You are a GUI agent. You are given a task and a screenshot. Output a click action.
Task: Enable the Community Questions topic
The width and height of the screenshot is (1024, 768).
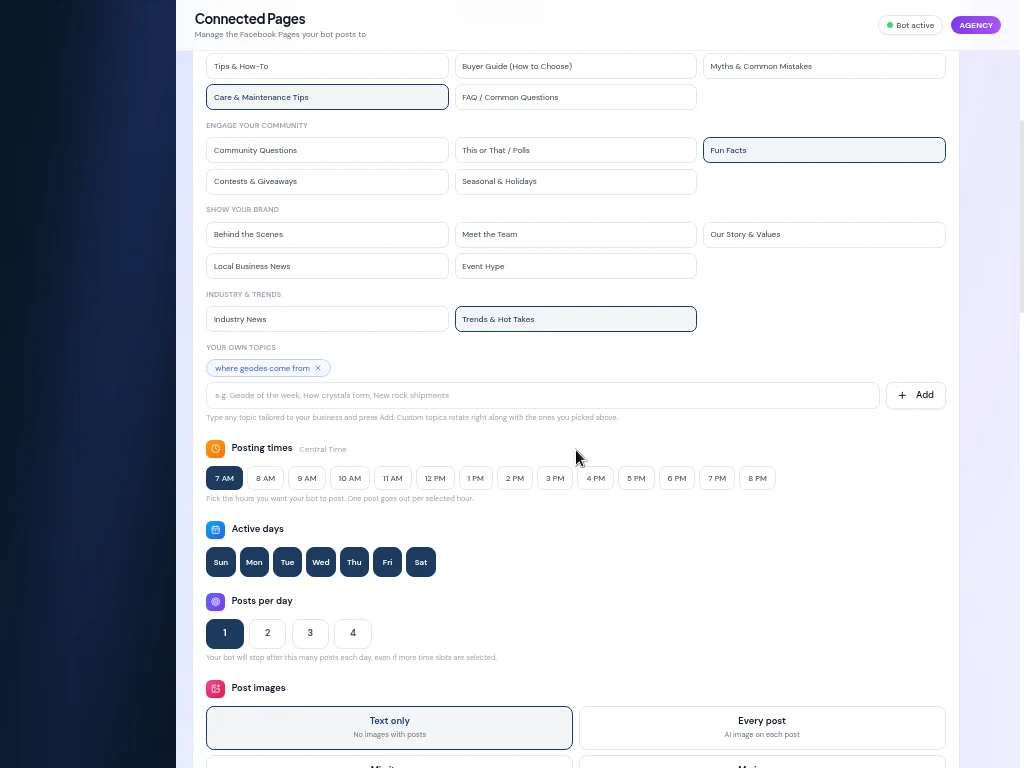coord(327,150)
